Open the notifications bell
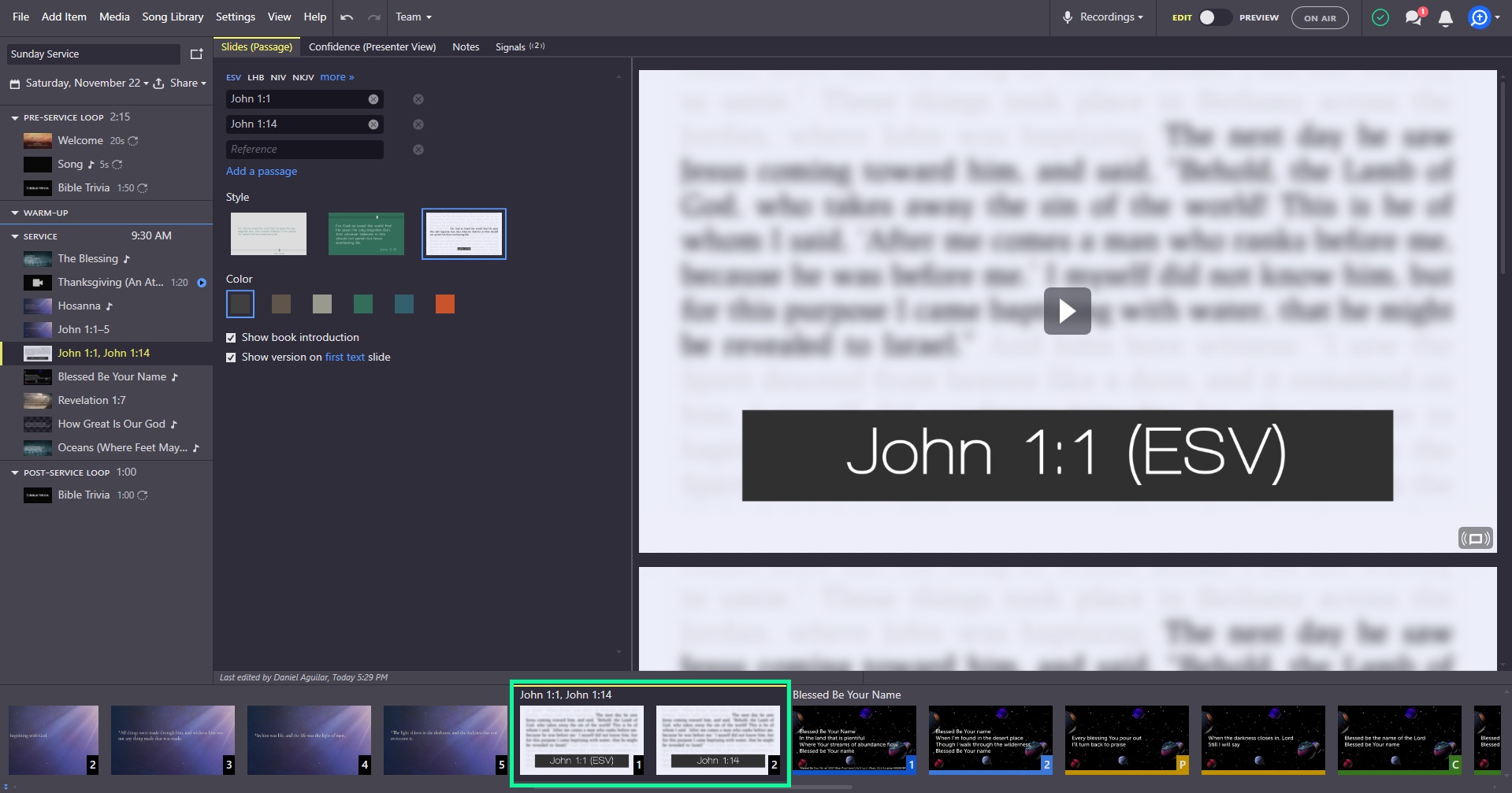Screen dimensions: 1512x793 coord(1446,18)
